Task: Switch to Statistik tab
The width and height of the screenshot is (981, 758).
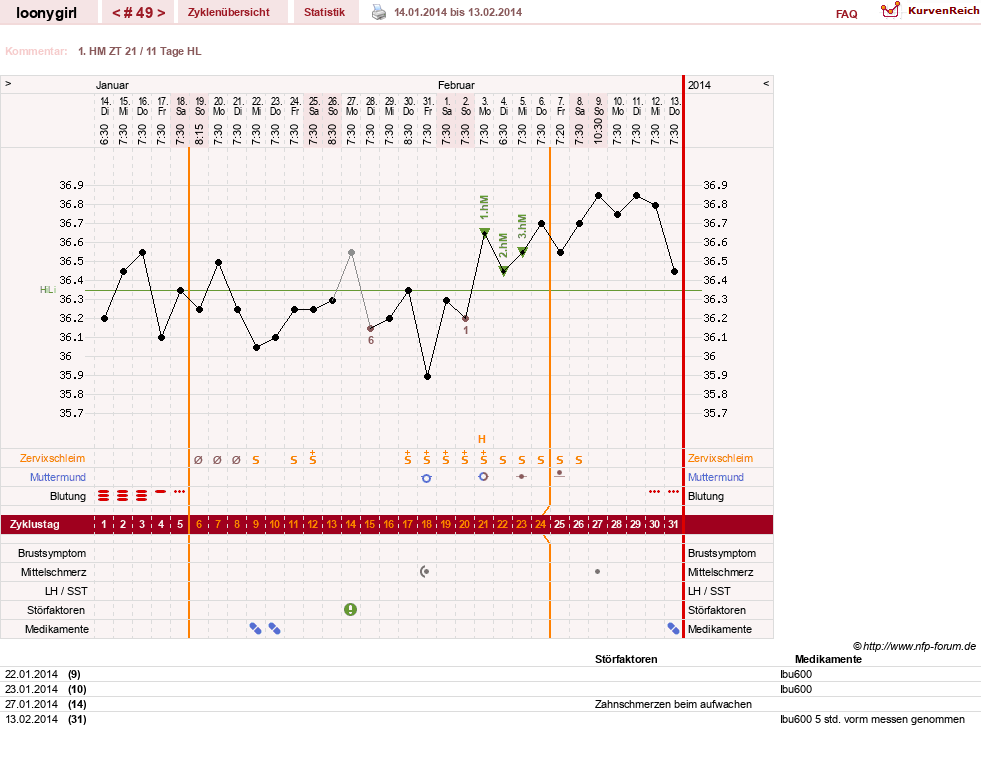Action: coord(324,12)
